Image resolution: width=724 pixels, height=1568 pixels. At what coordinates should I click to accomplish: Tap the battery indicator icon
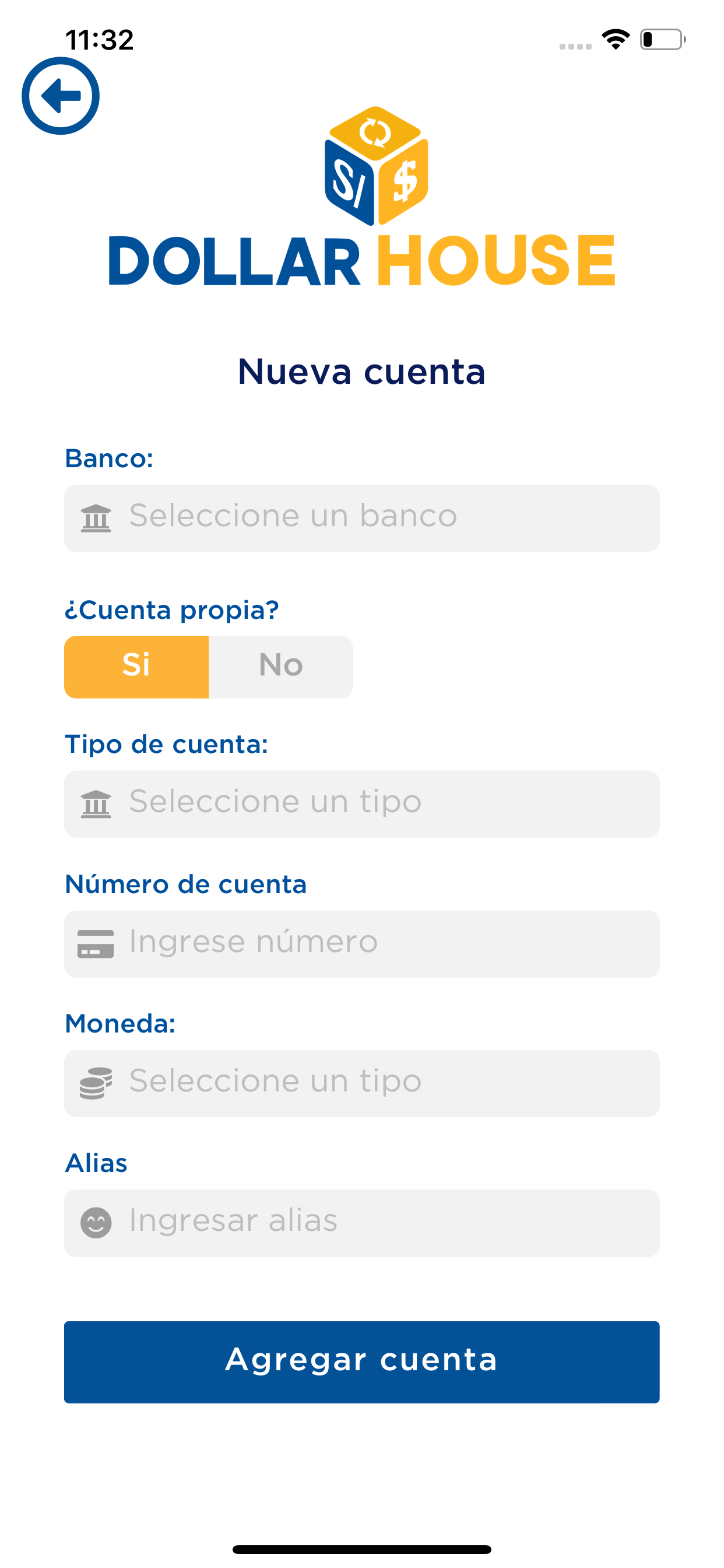(x=662, y=40)
